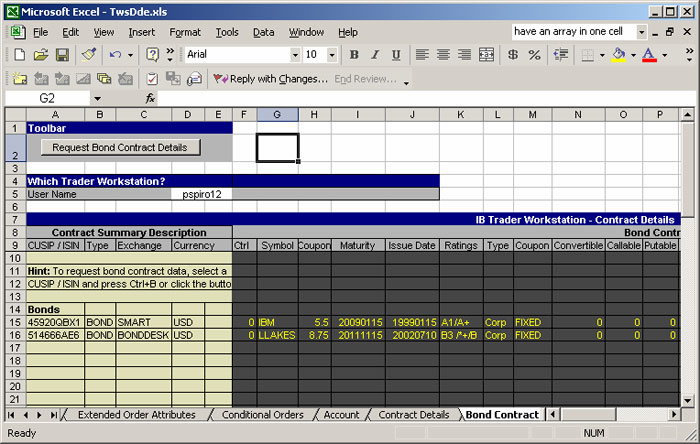700x444 pixels.
Task: Center cell text horizontally
Action: coord(443,55)
